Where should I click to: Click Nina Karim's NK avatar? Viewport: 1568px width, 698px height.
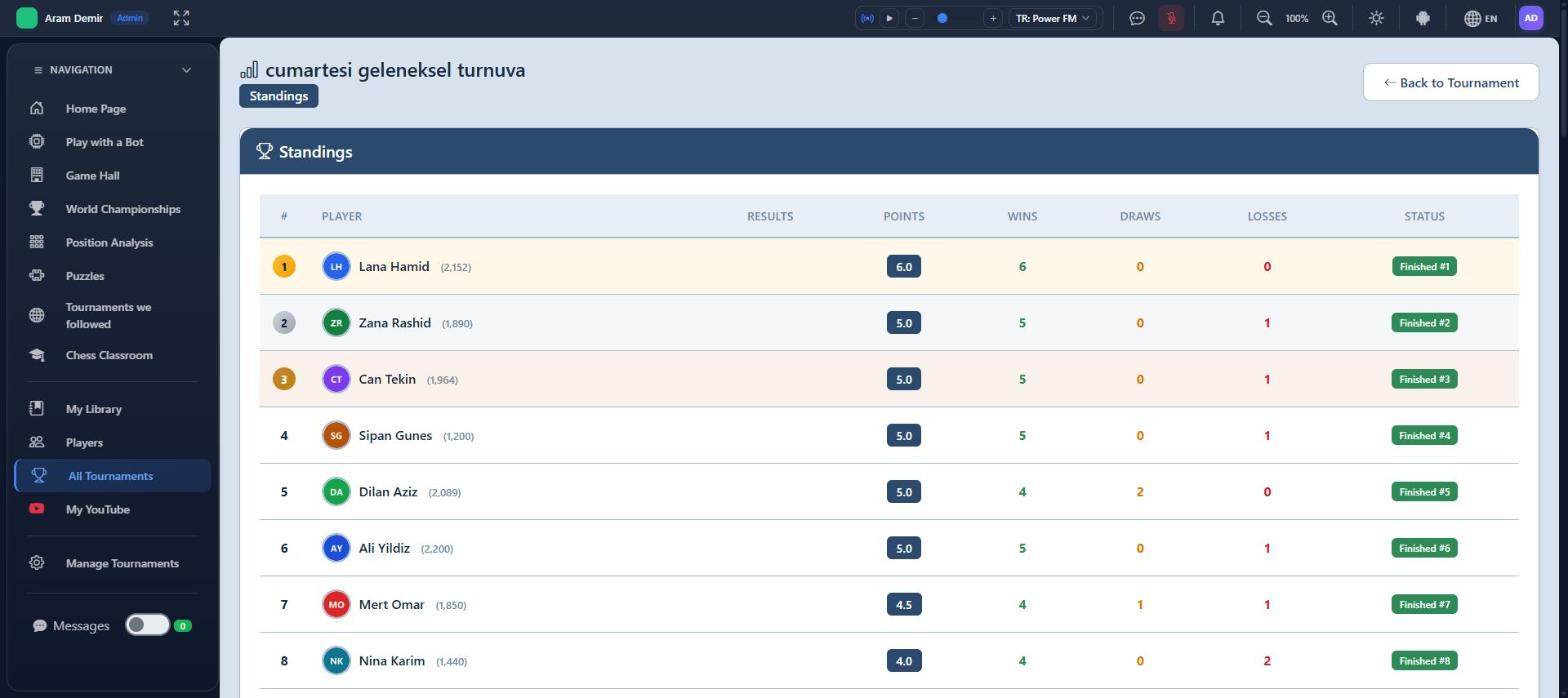point(336,661)
